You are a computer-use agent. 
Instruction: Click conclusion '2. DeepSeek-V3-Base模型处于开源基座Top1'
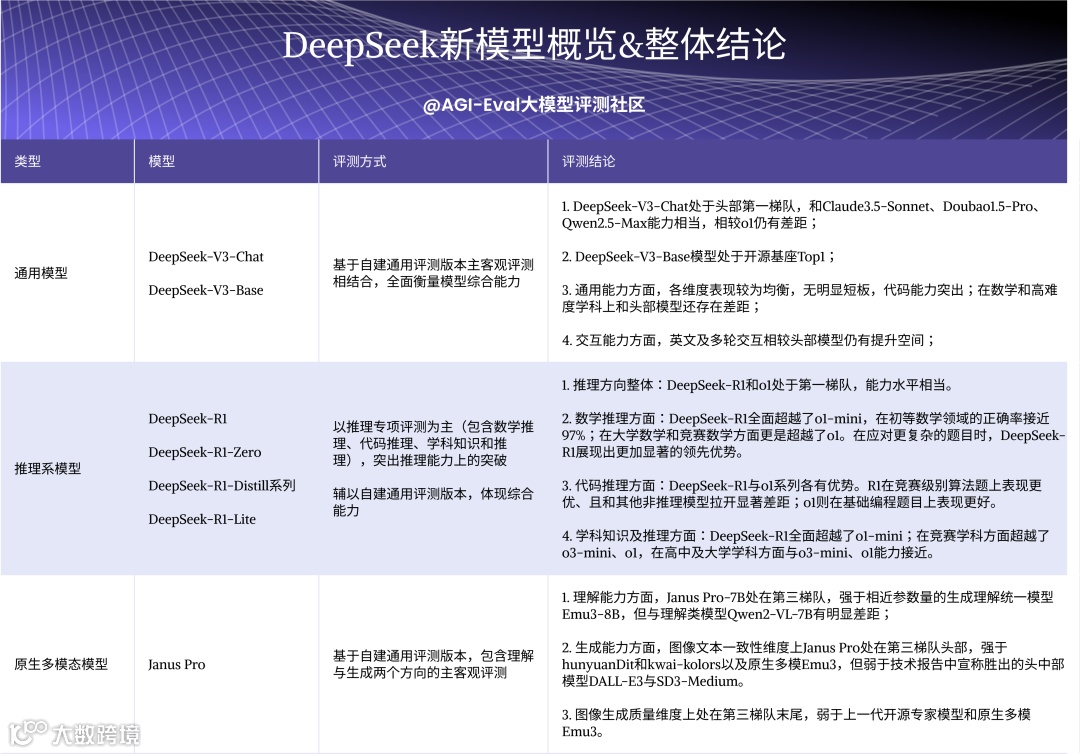[698, 257]
